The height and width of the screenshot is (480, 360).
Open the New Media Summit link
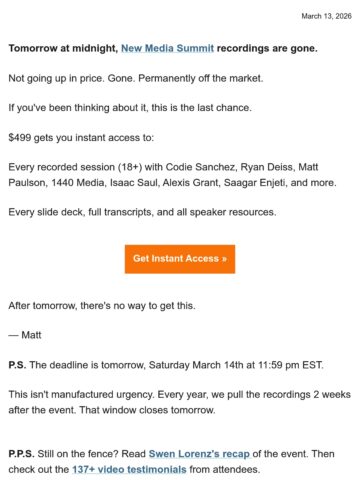click(x=167, y=48)
